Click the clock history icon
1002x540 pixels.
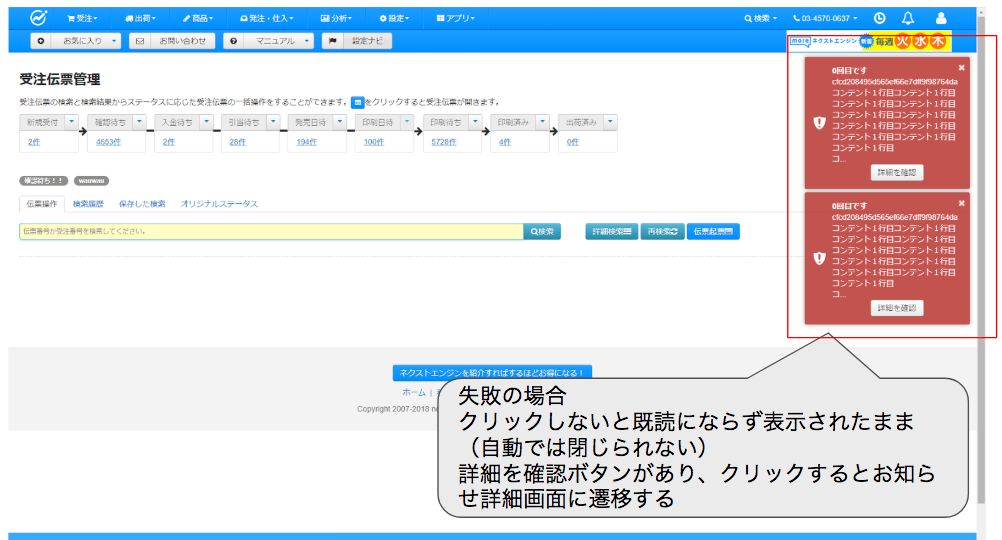pyautogui.click(x=879, y=18)
